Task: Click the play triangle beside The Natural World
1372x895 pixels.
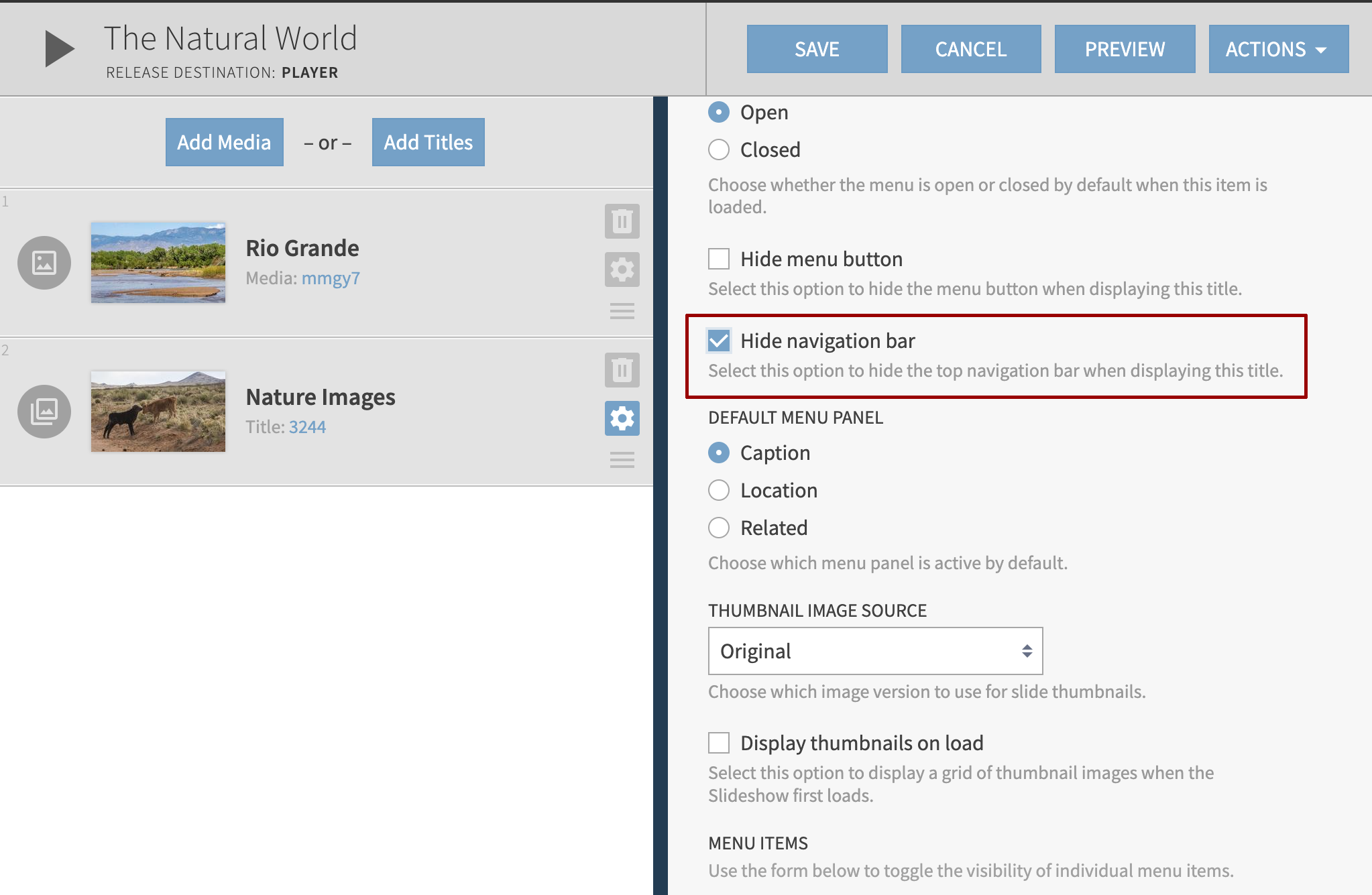Action: (59, 49)
